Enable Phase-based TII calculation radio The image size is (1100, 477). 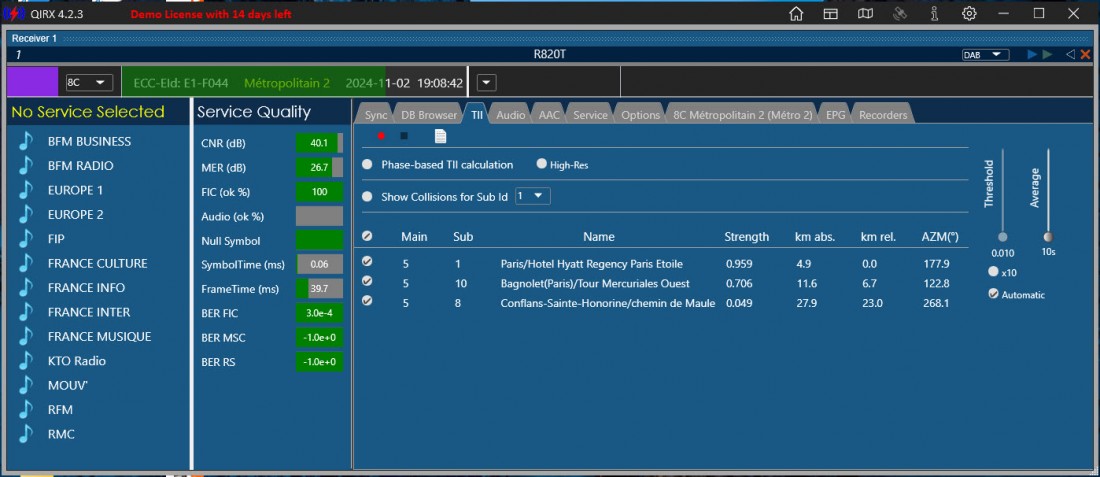coord(367,165)
